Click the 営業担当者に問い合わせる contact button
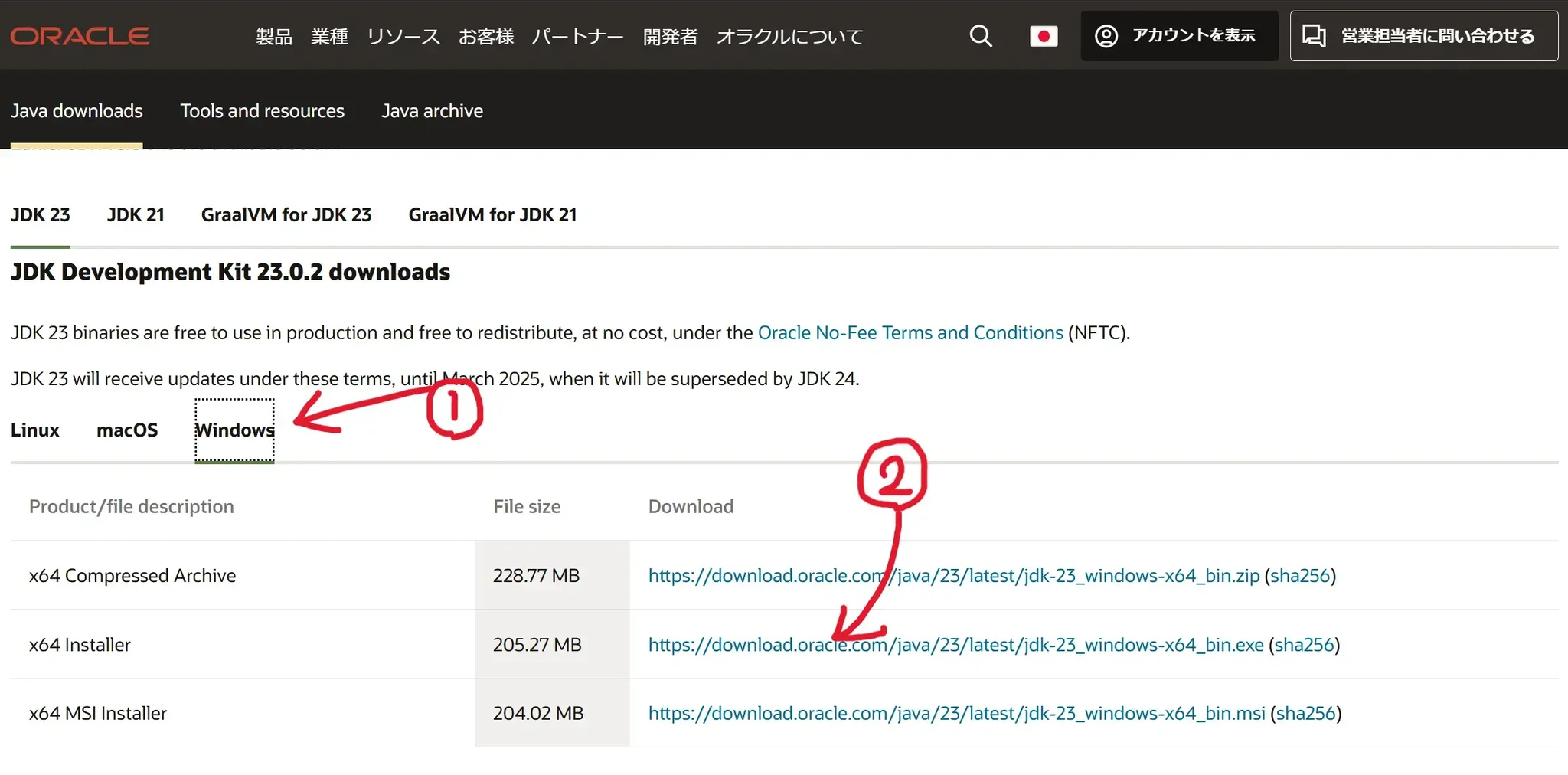This screenshot has height=775, width=1568. 1423,36
